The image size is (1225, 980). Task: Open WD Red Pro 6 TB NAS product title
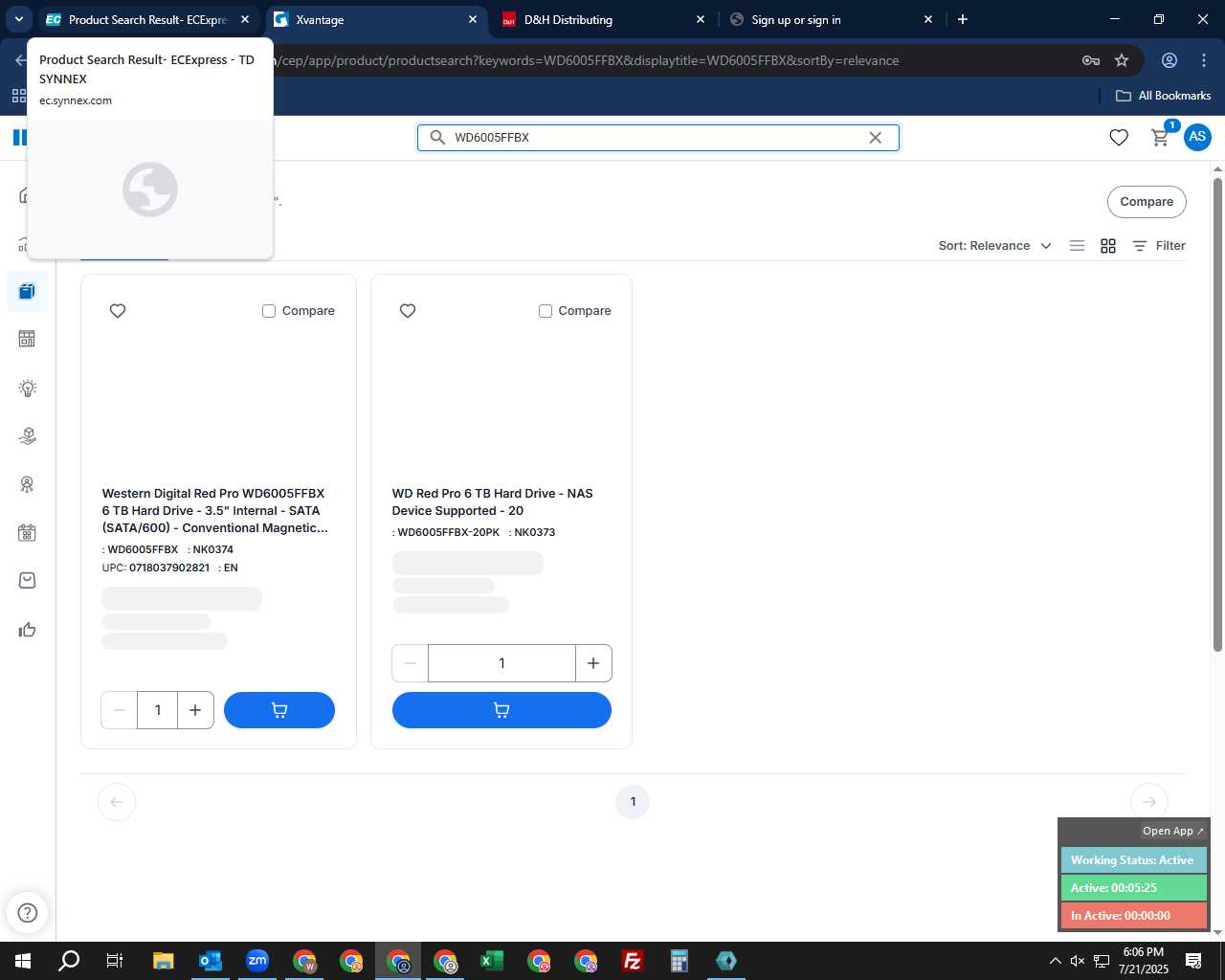click(492, 502)
